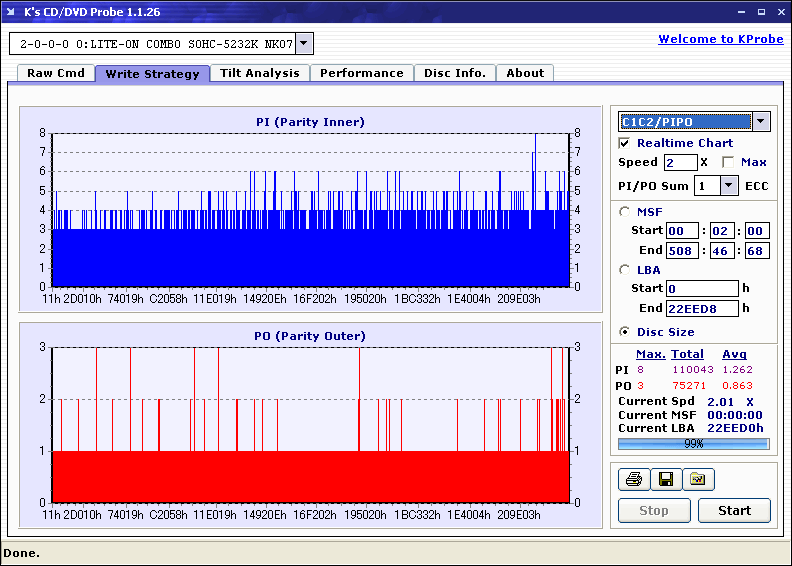Click the 99% scan progress bar

[693, 443]
